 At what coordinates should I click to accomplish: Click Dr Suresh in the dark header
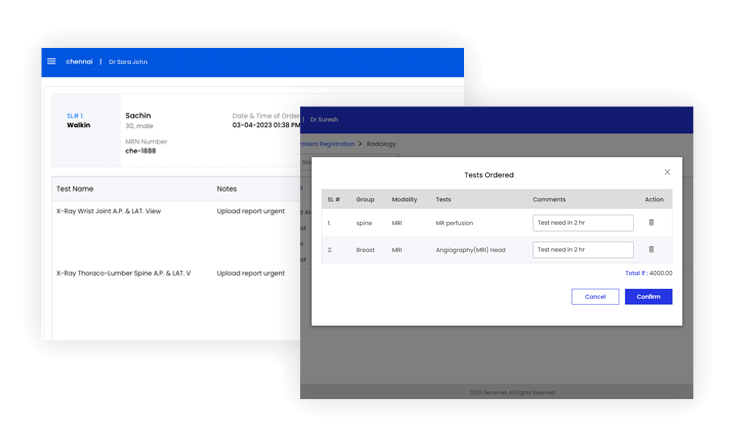coord(324,119)
